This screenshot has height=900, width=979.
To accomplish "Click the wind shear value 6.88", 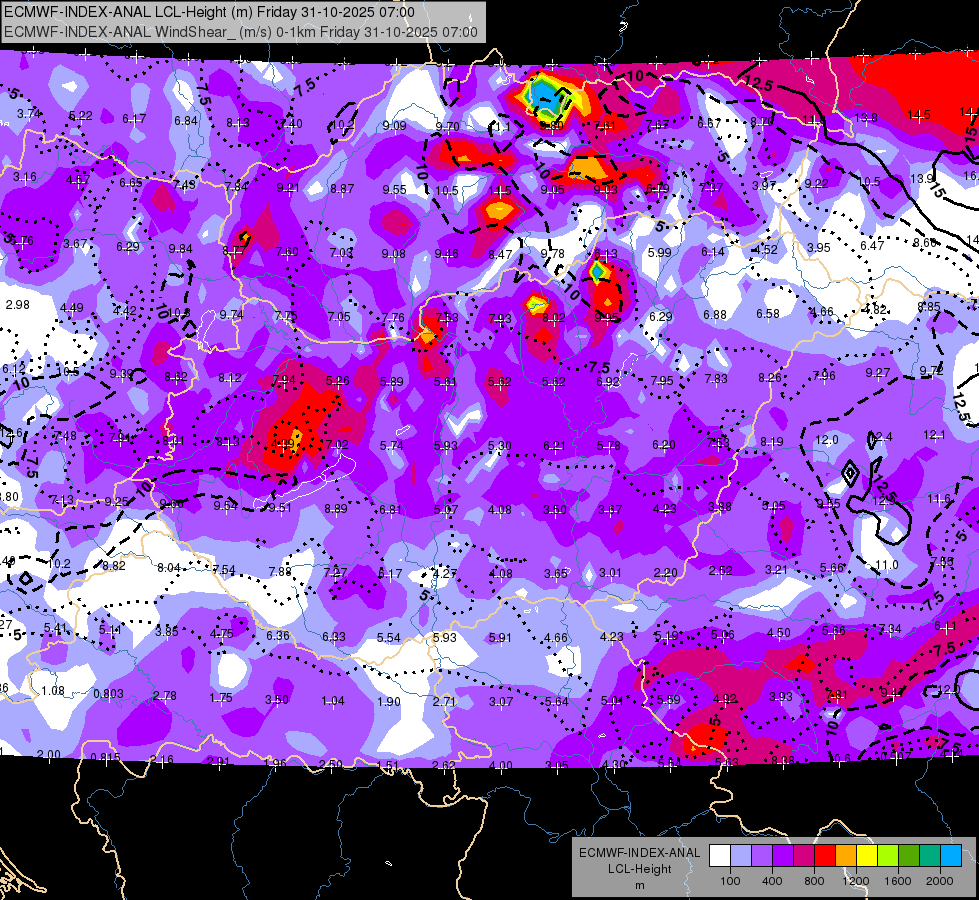I will 715,314.
